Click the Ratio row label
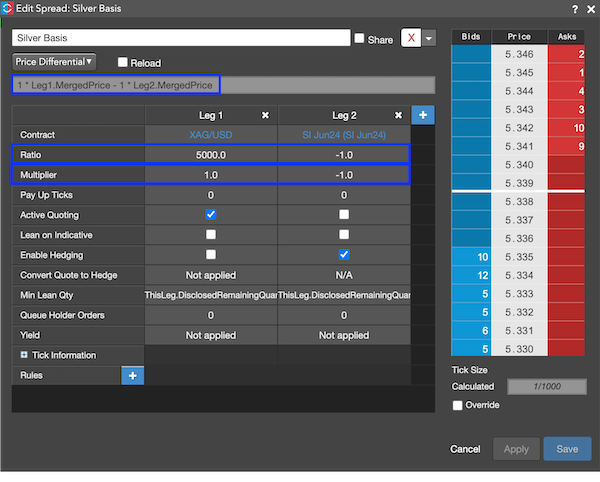The image size is (600, 482). pyautogui.click(x=31, y=155)
